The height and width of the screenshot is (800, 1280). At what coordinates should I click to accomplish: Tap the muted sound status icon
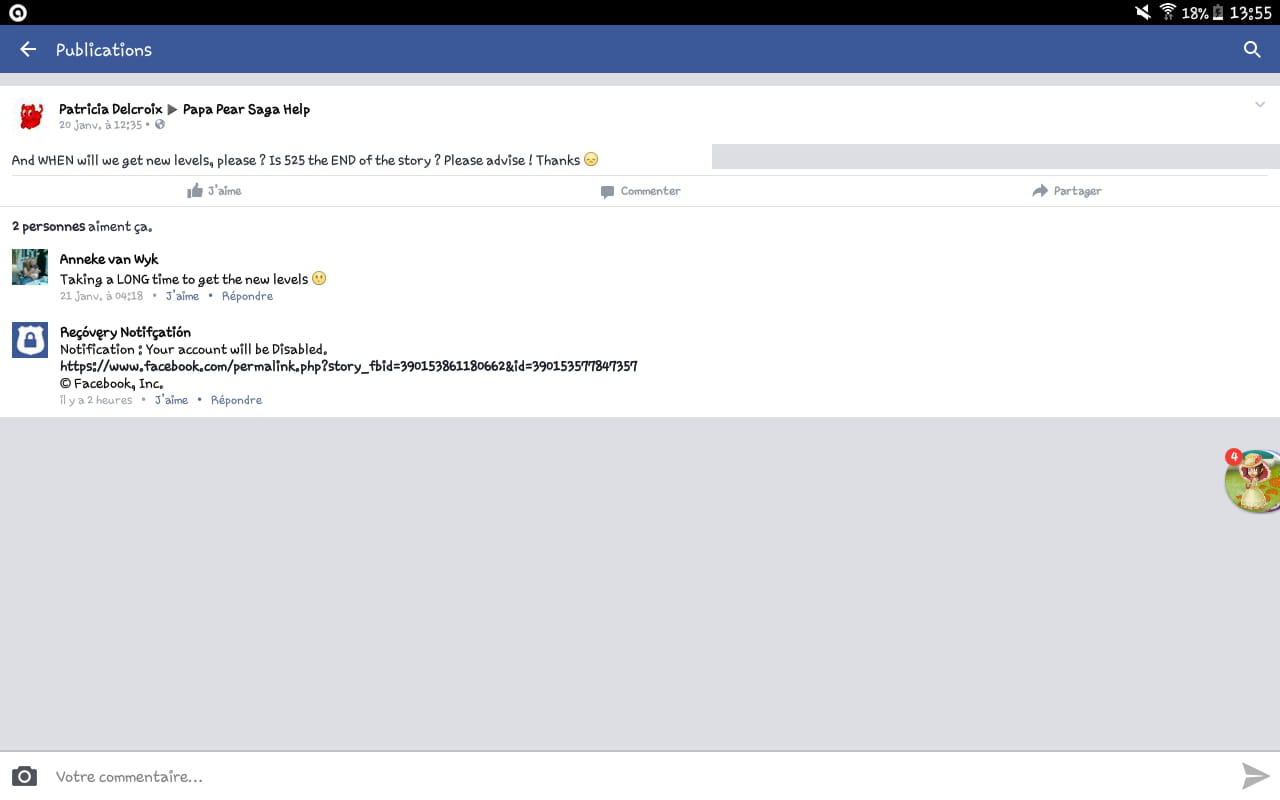coord(1143,12)
